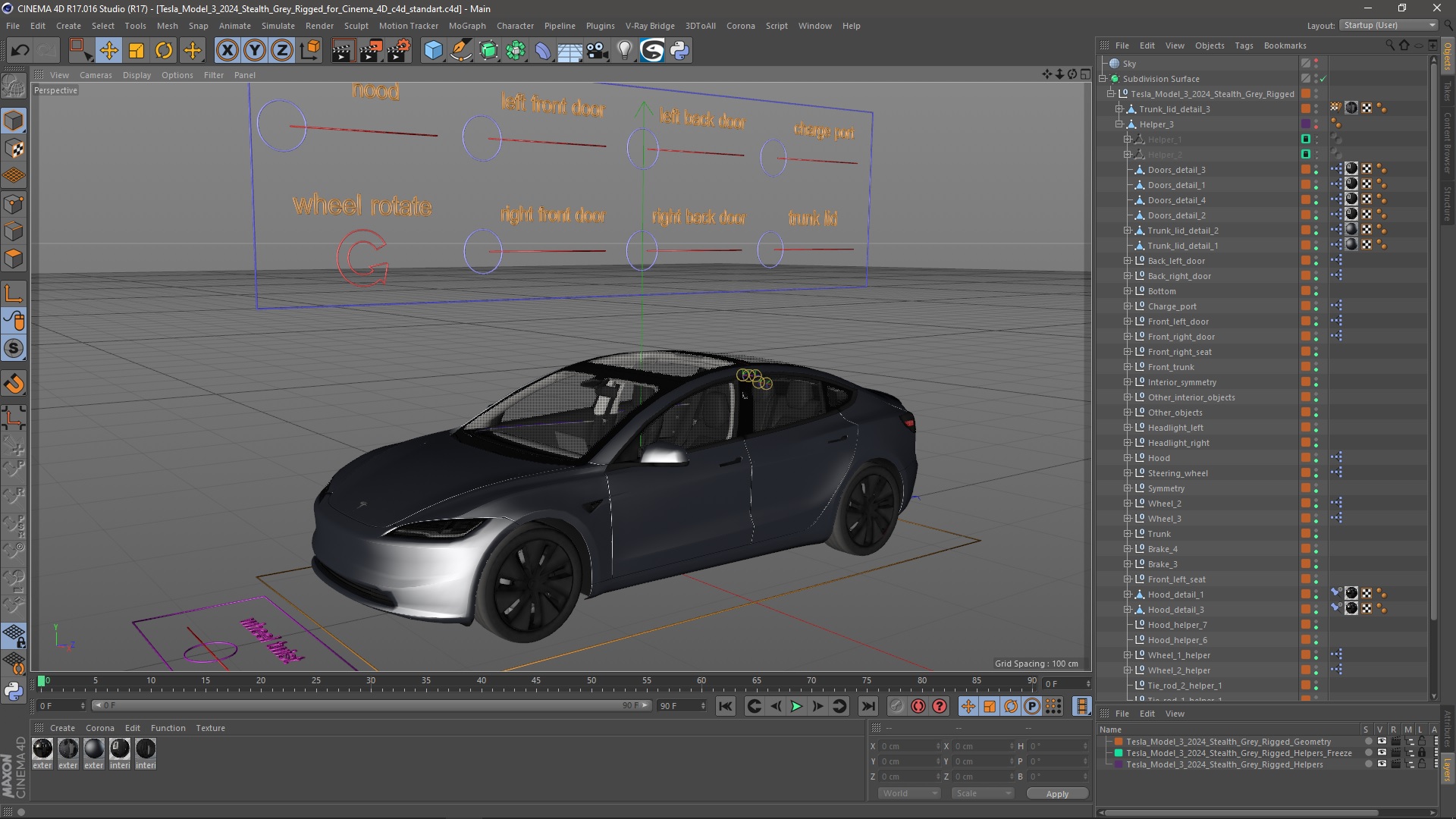Open the MoGraph menu

(x=467, y=26)
